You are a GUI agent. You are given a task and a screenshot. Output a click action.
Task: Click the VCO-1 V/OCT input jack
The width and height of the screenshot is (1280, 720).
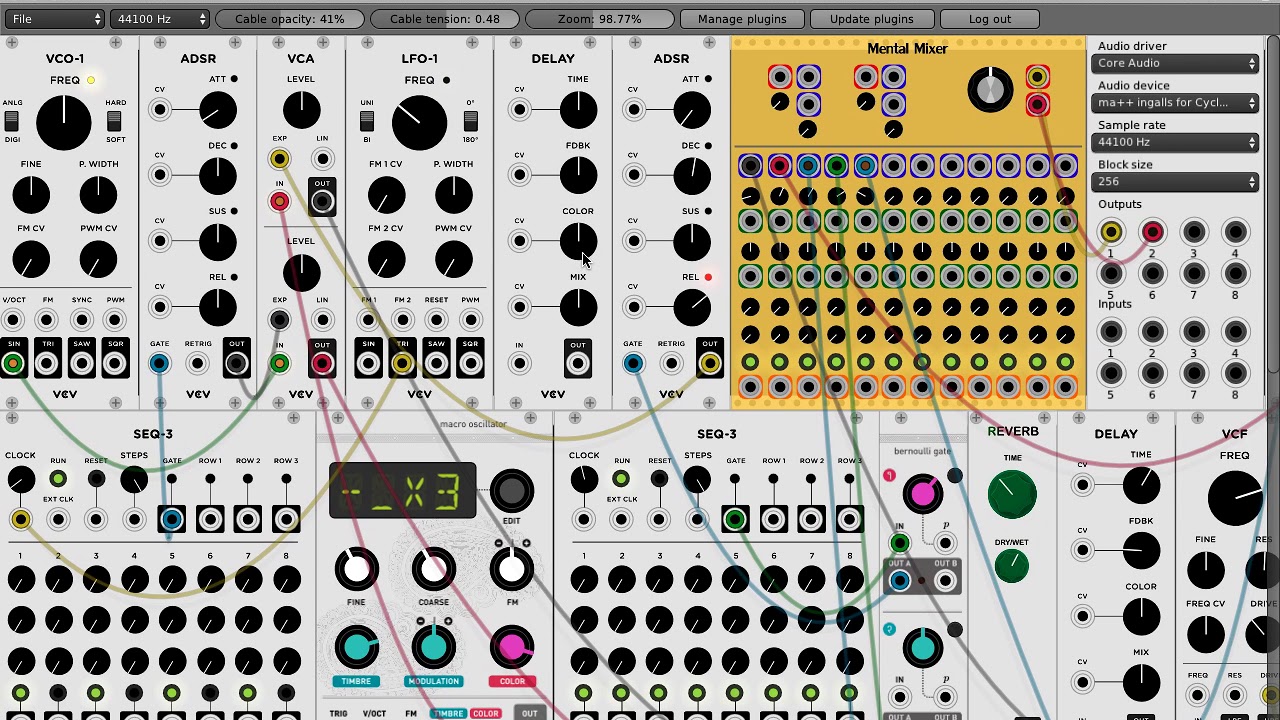13,320
